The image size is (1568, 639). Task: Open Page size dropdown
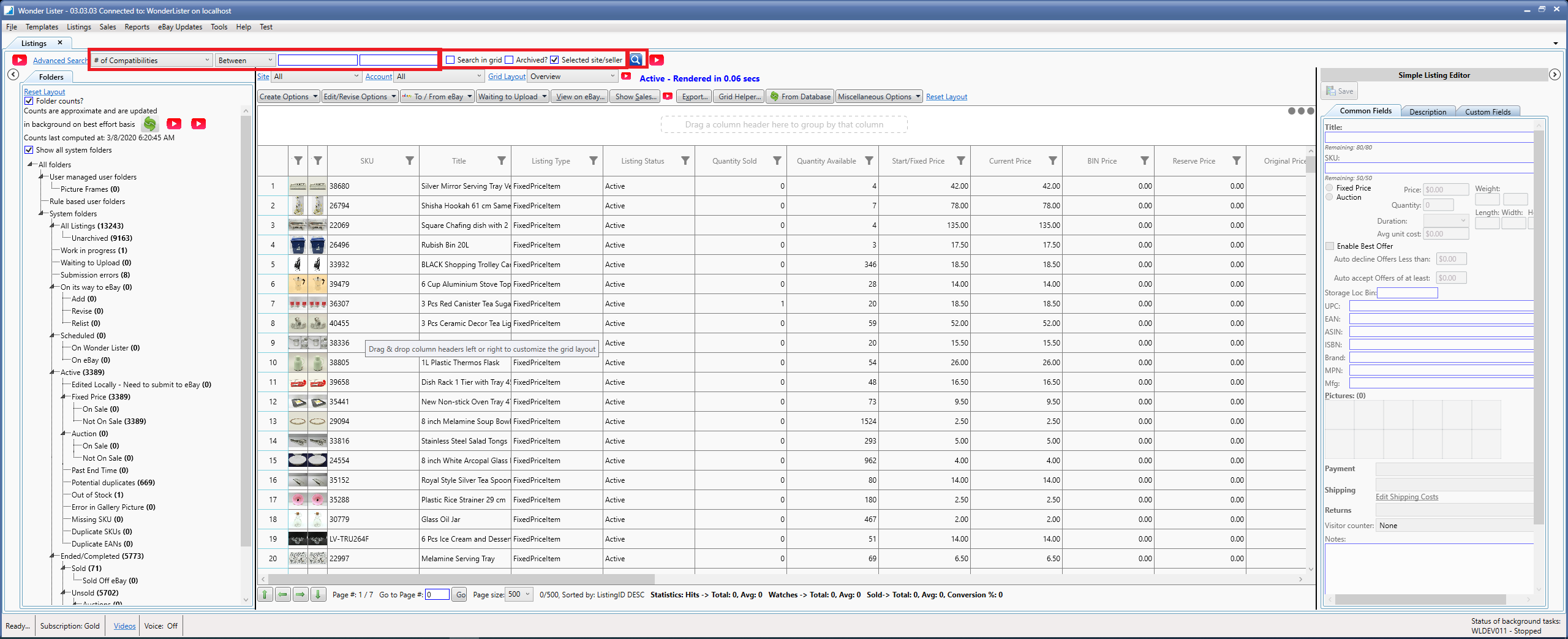coord(519,594)
